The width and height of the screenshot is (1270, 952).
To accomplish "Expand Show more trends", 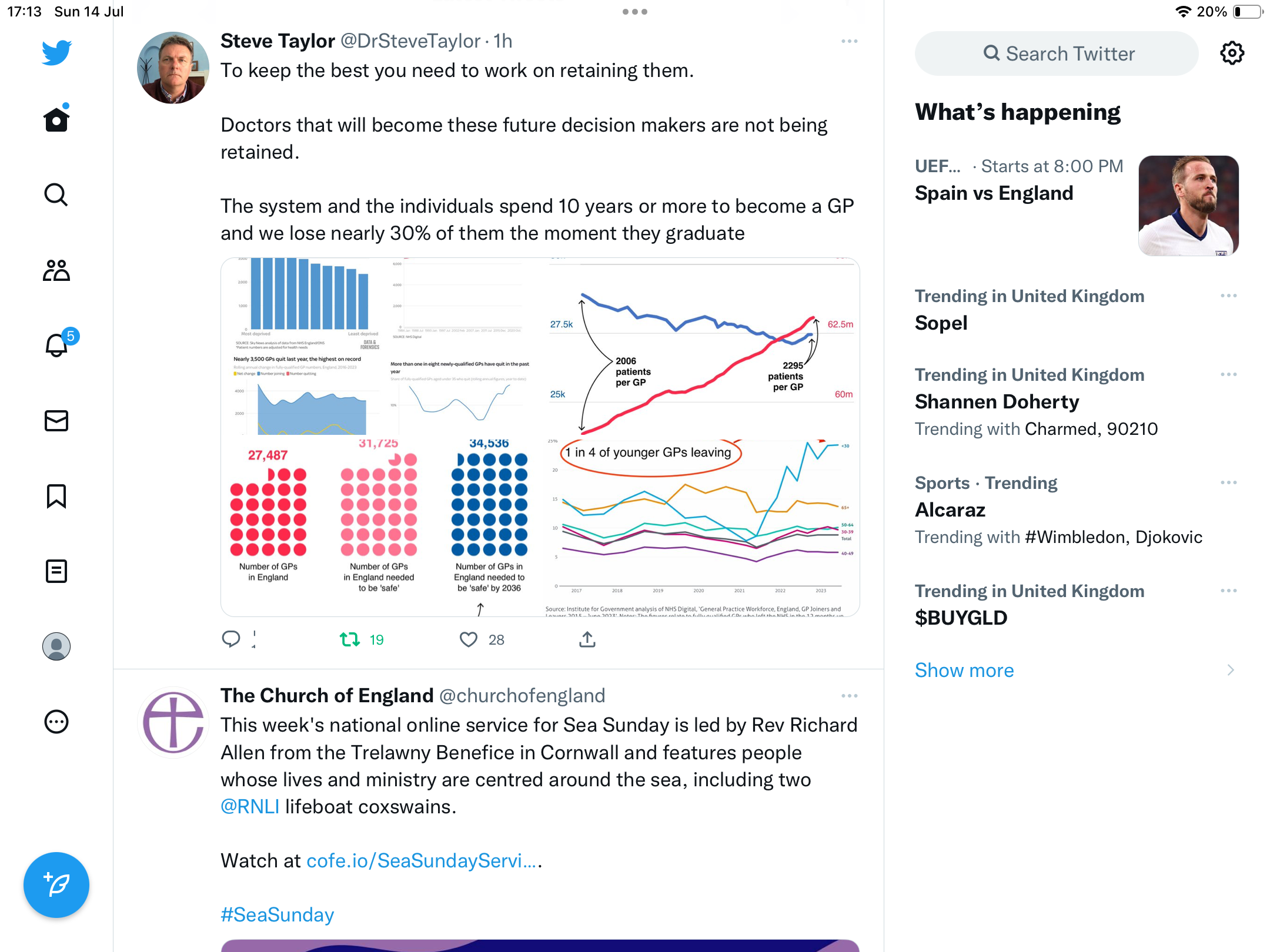I will click(964, 670).
